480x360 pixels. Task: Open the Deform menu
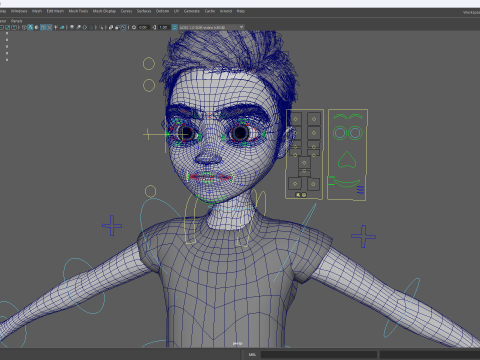(x=162, y=11)
